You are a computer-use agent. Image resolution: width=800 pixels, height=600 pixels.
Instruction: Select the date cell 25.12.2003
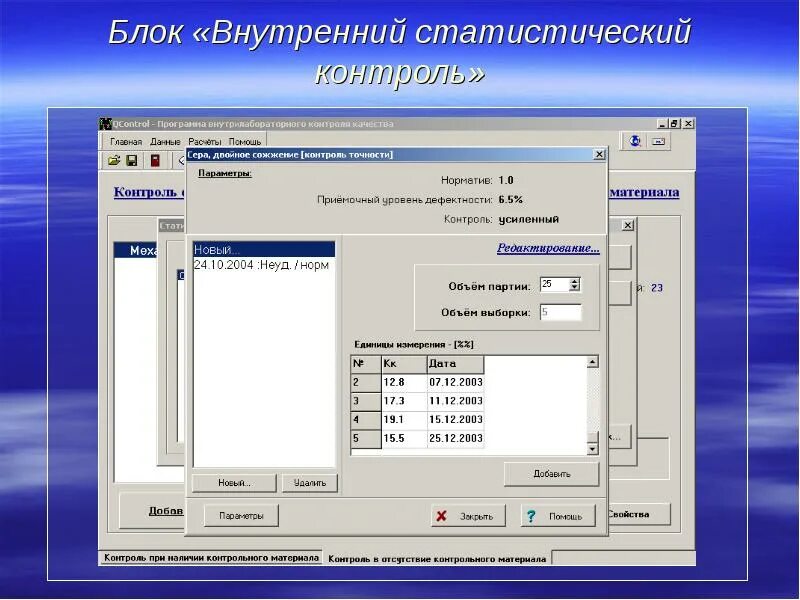(455, 439)
